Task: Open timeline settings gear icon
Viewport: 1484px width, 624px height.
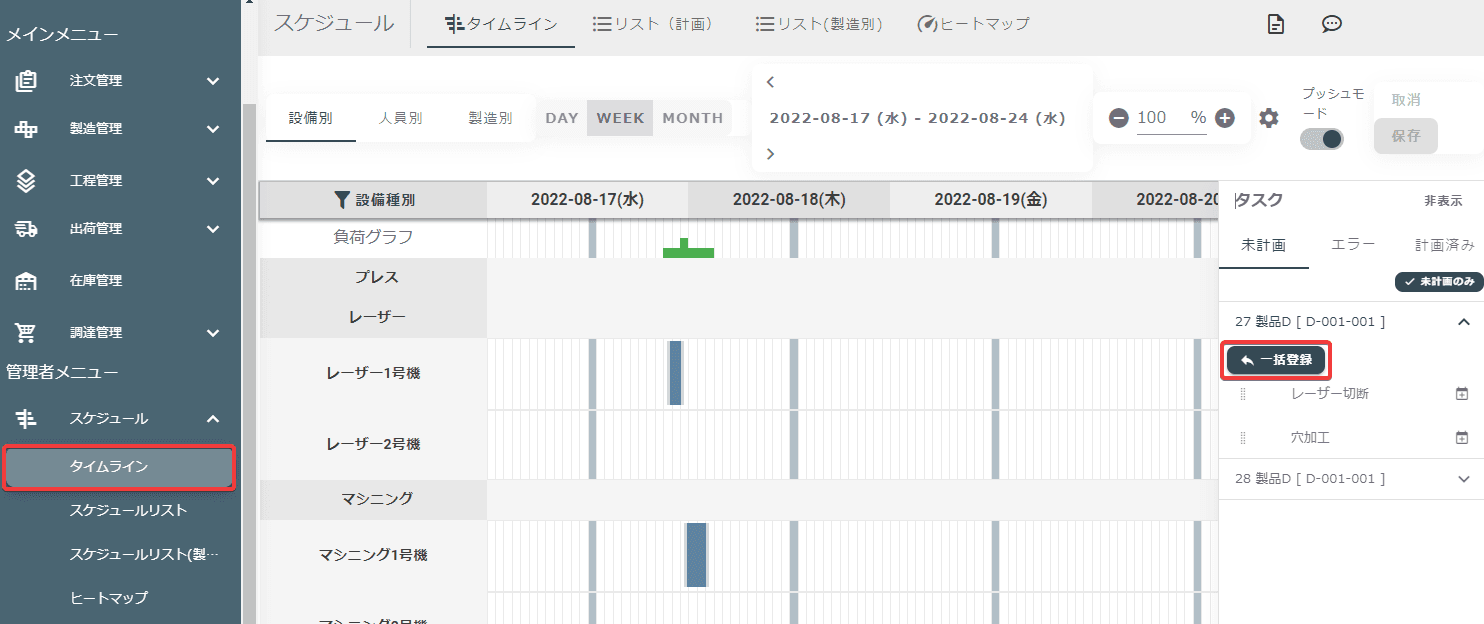Action: [x=1269, y=118]
